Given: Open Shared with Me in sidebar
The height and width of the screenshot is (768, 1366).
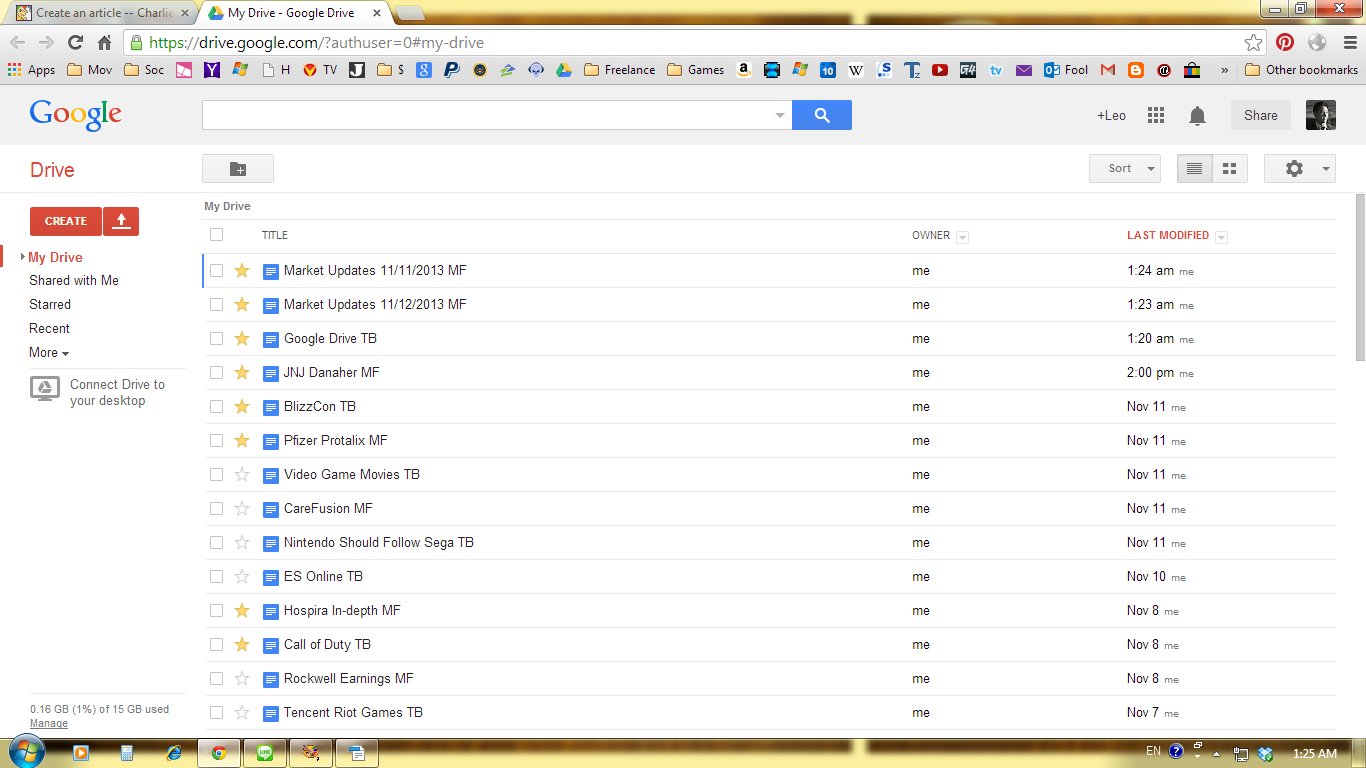Looking at the screenshot, I should coord(74,281).
